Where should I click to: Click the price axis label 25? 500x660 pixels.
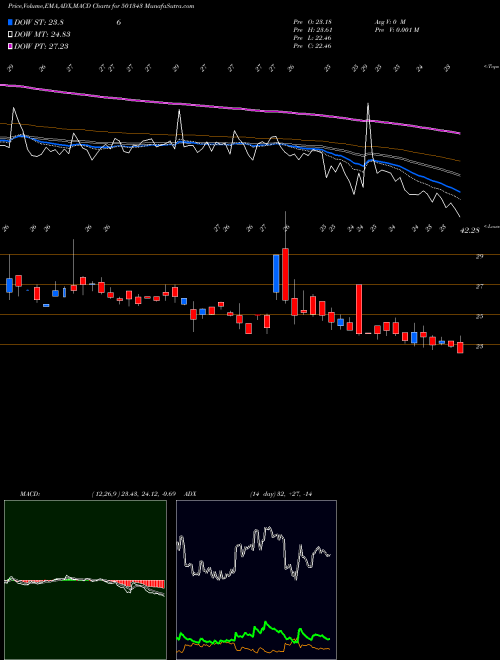click(x=479, y=317)
